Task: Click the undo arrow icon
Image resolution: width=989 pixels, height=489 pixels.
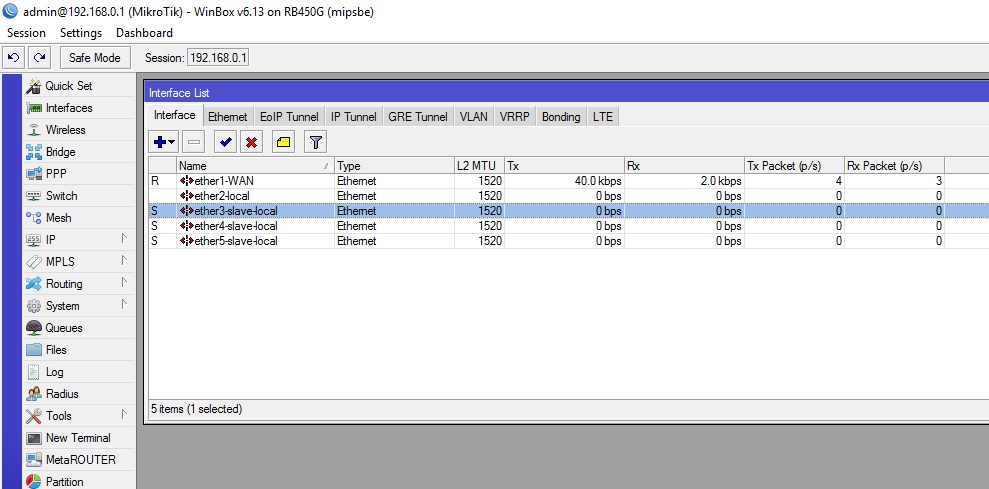Action: click(x=13, y=57)
